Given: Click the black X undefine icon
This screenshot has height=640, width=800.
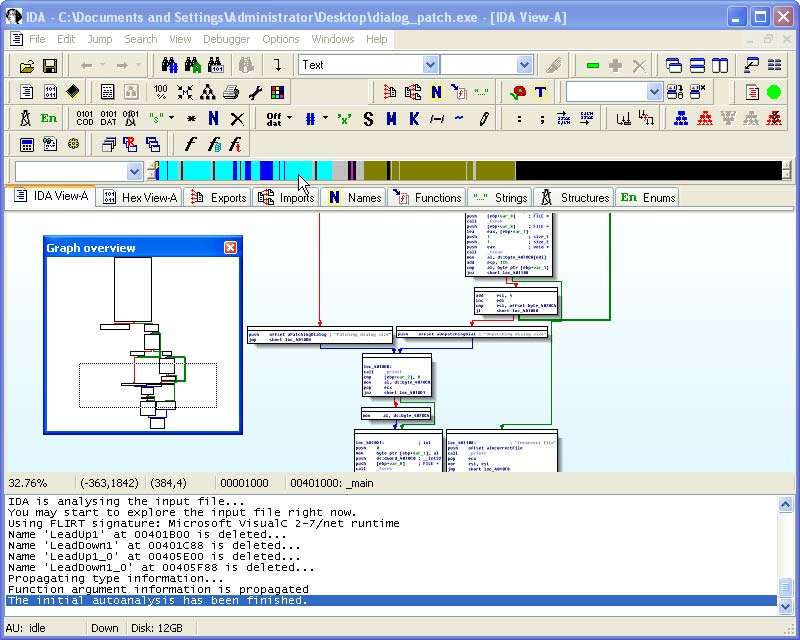Looking at the screenshot, I should click(237, 119).
